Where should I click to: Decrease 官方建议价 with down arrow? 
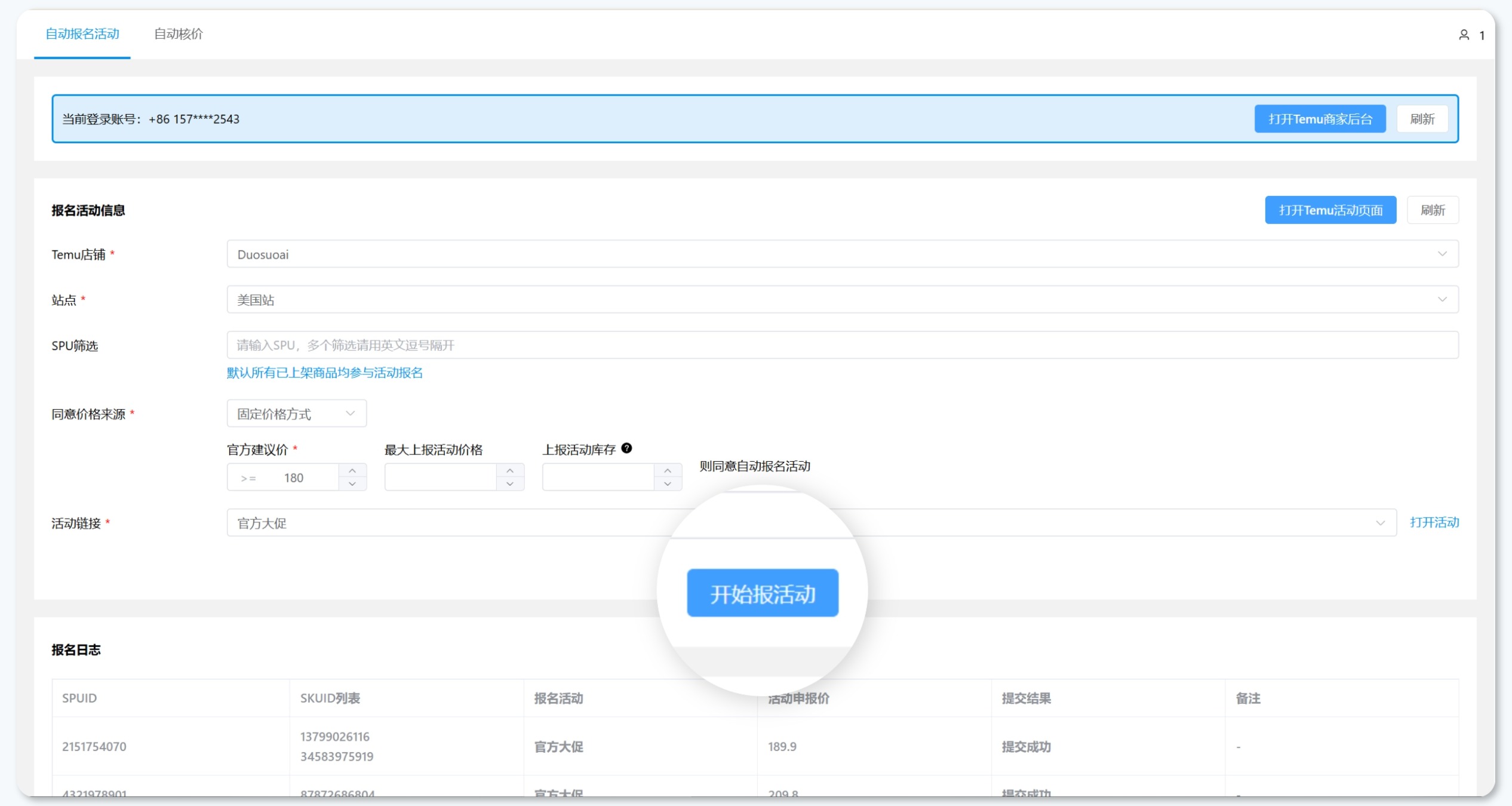(352, 484)
